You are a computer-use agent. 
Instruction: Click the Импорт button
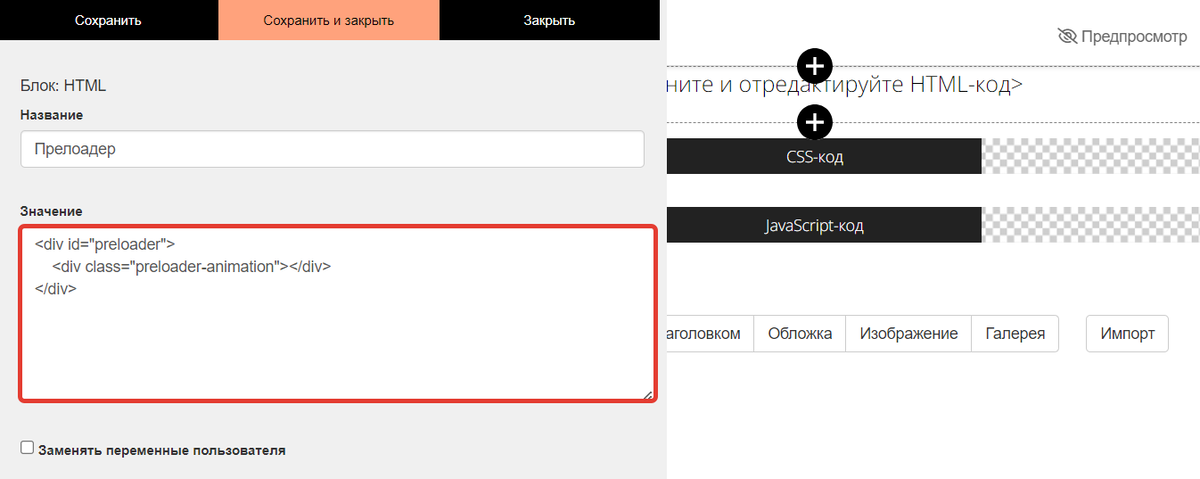[1127, 334]
